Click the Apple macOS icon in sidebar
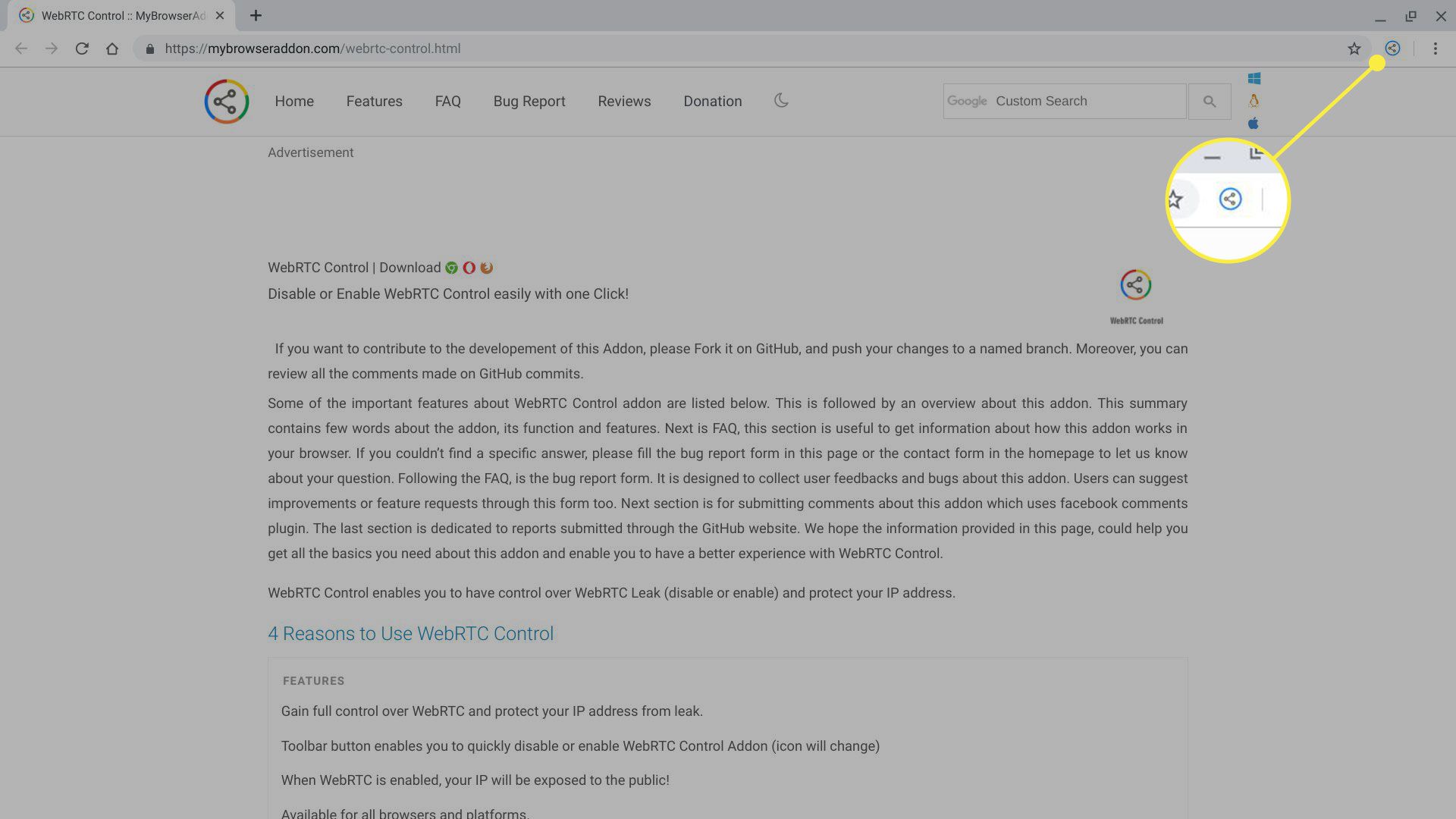This screenshot has width=1456, height=819. 1254,123
